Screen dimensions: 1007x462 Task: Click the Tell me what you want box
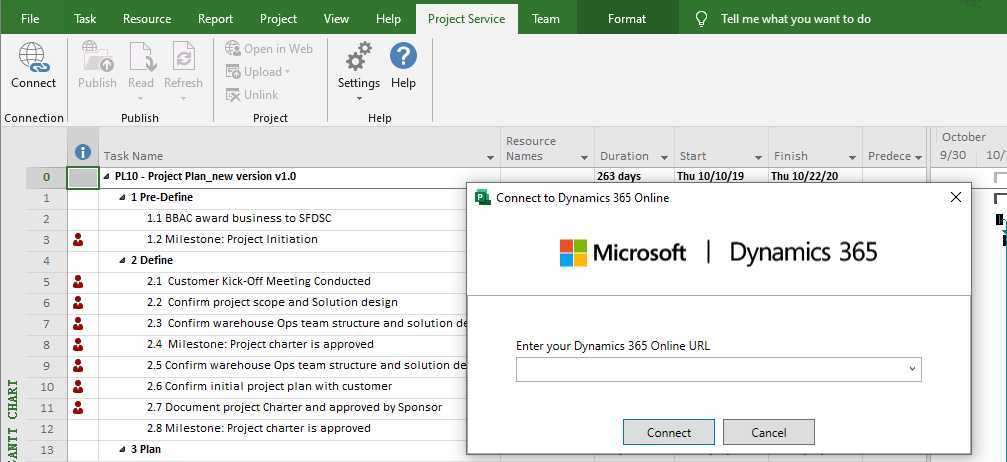tap(795, 19)
